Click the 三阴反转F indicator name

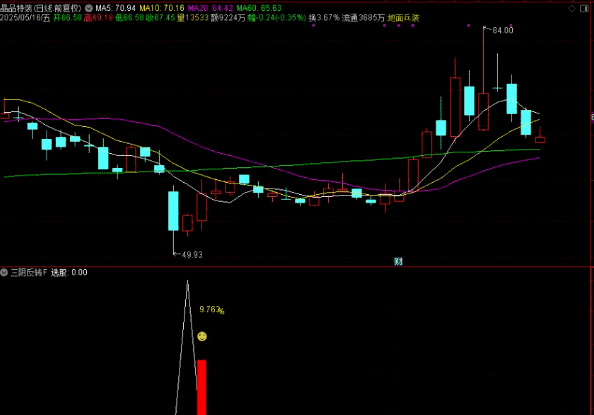click(x=29, y=272)
